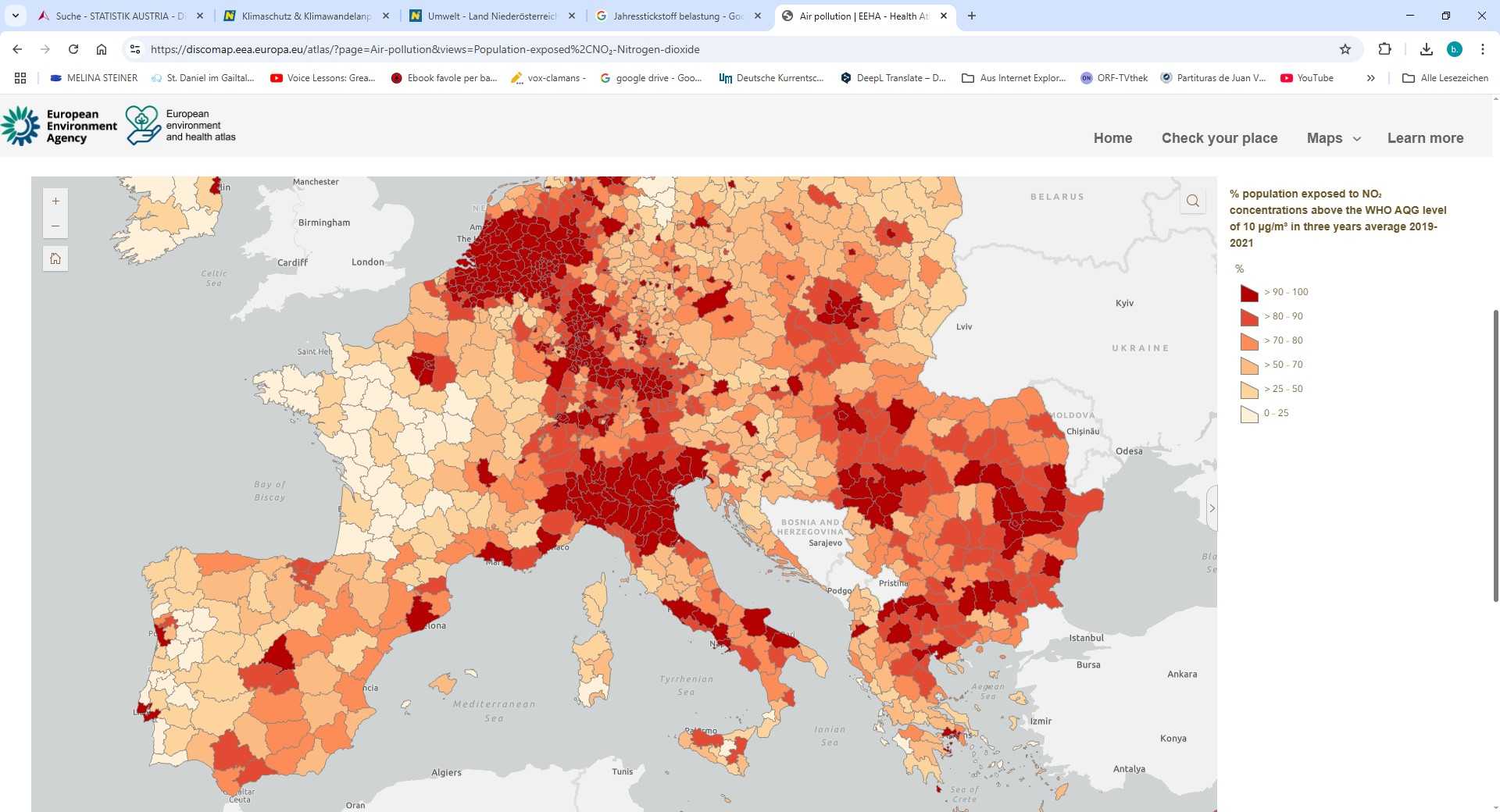The width and height of the screenshot is (1500, 812).
Task: Switch to the Umwelt - Land Niederösterreich tab
Action: tap(488, 16)
